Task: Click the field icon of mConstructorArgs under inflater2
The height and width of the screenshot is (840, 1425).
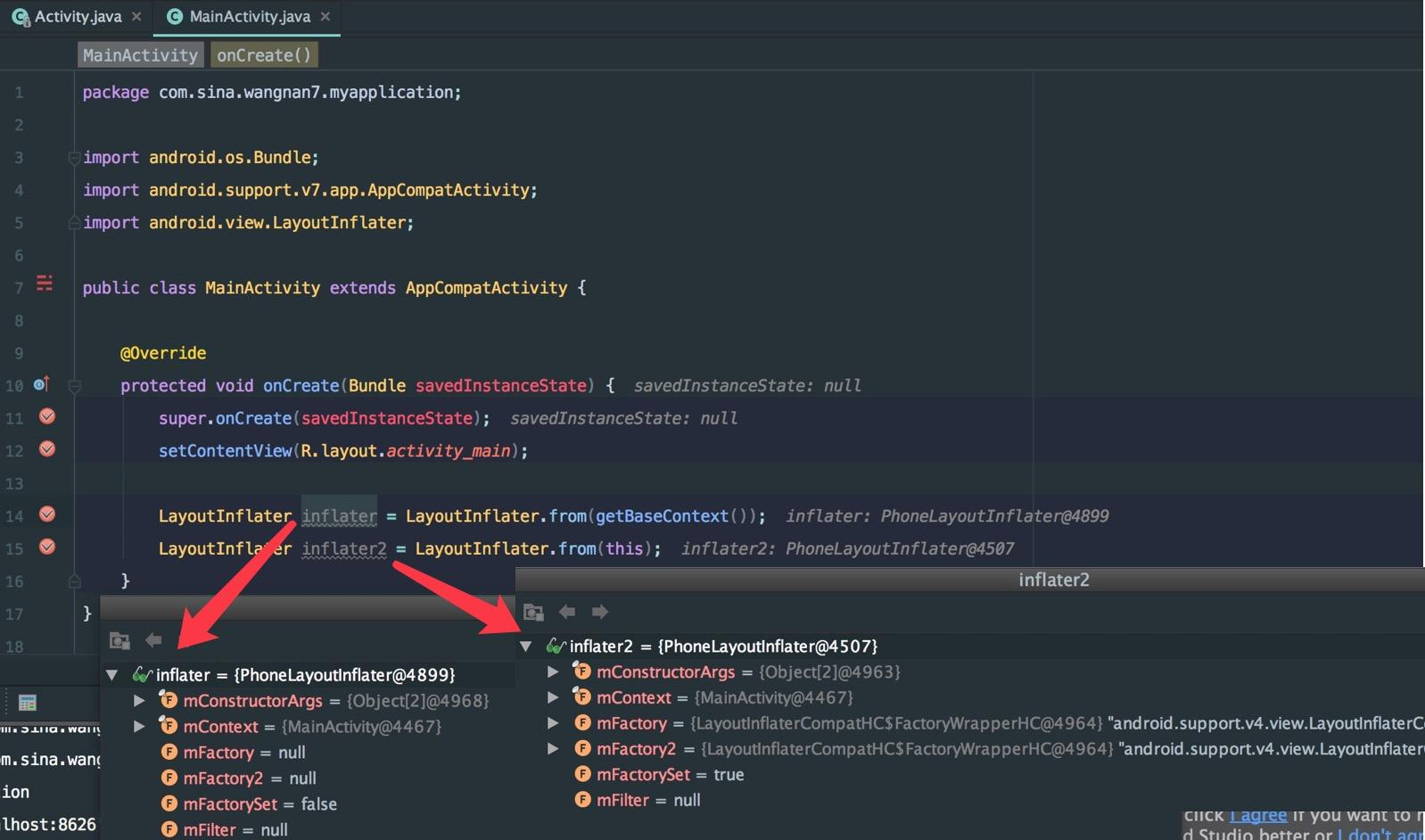Action: [582, 671]
